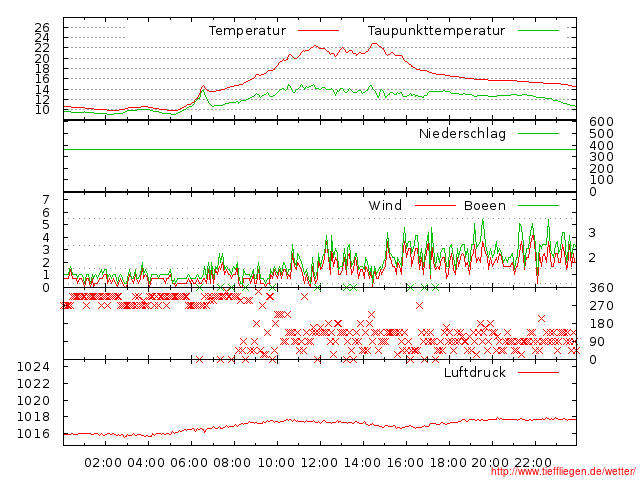The height and width of the screenshot is (480, 640).
Task: Click the 270 wind direction axis value
Action: [x=601, y=306]
